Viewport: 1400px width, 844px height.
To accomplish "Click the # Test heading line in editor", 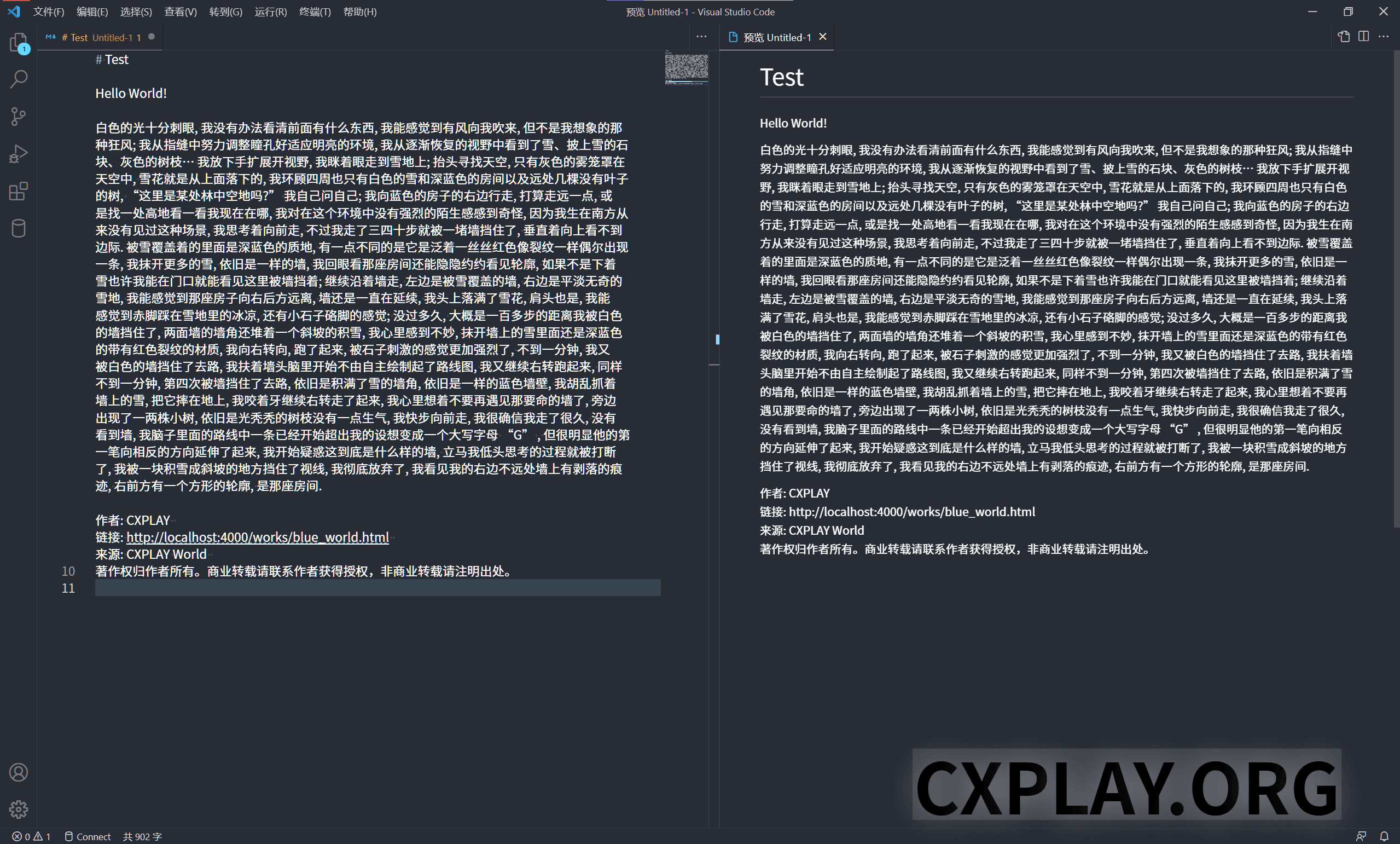I will pos(112,59).
